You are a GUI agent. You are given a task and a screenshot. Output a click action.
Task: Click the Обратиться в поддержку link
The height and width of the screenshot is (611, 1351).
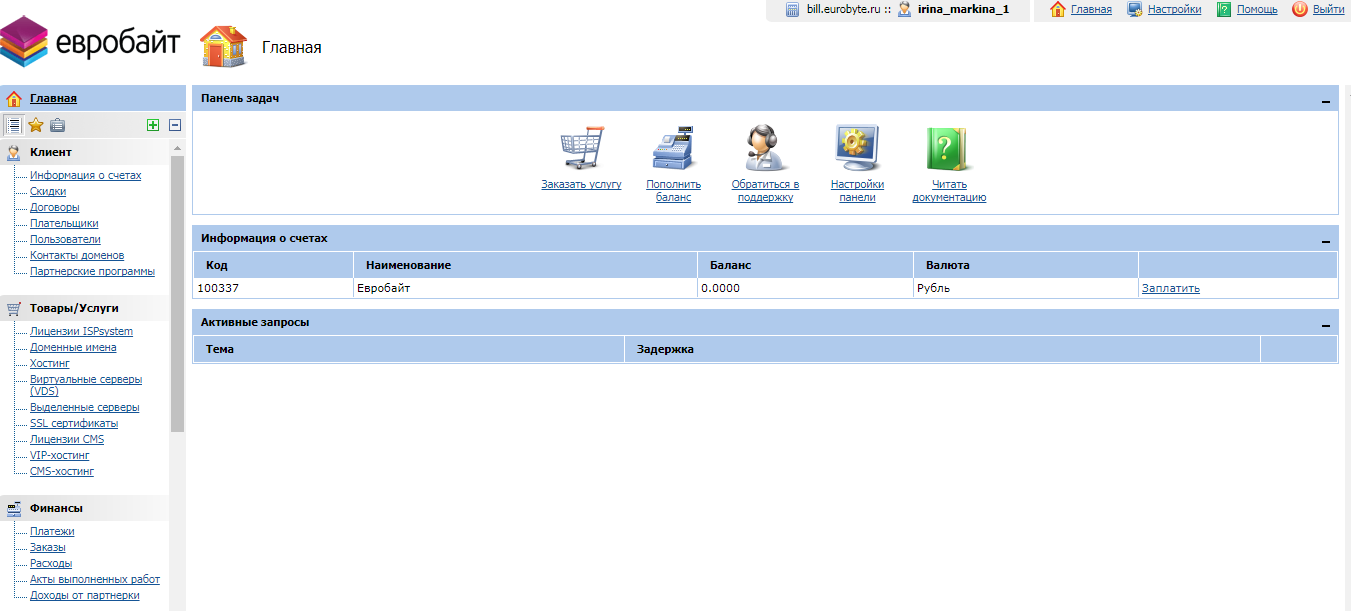765,190
